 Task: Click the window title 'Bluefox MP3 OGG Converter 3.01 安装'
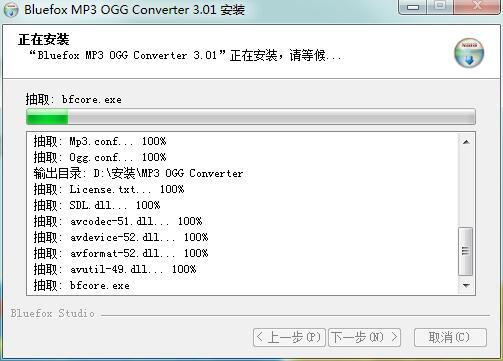(134, 10)
